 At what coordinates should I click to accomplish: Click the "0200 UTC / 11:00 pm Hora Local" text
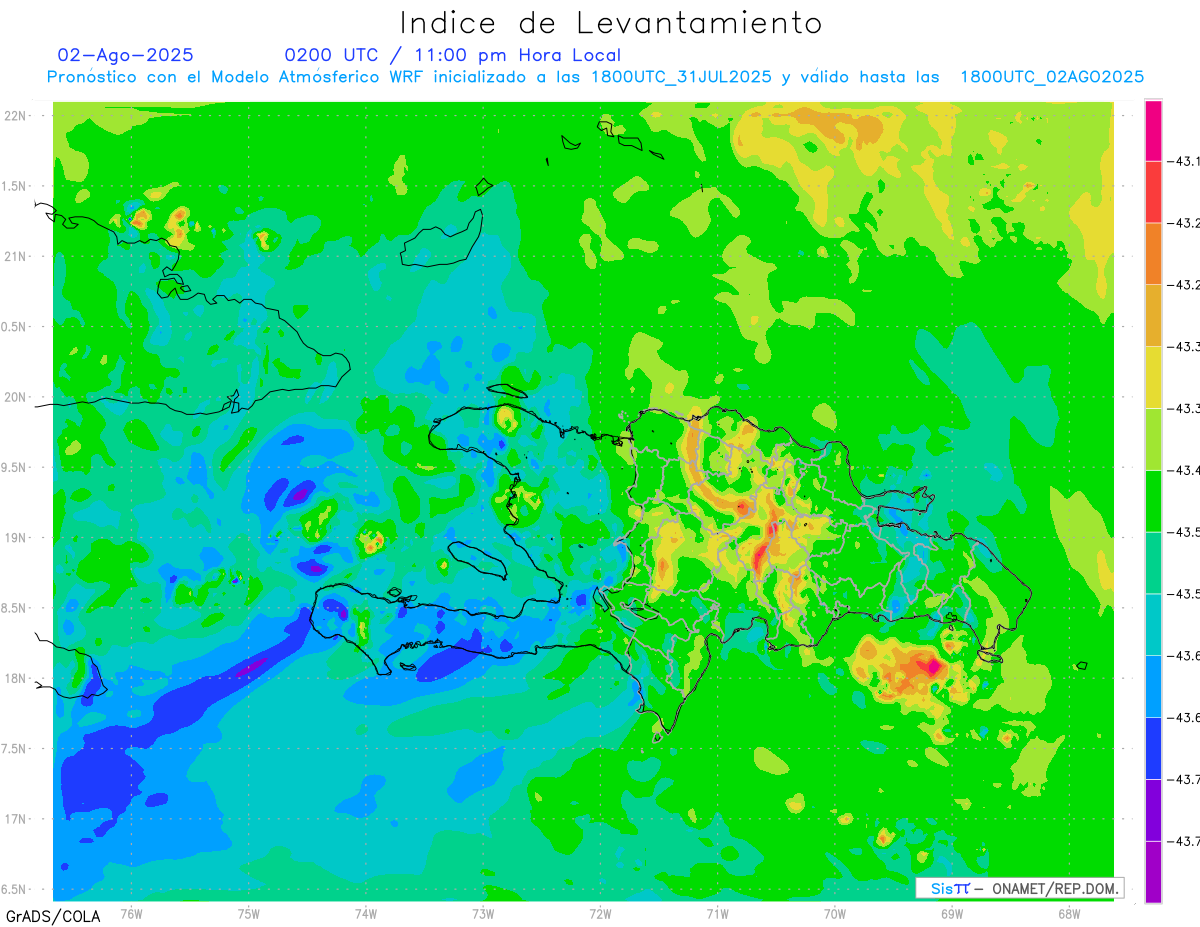coord(452,56)
